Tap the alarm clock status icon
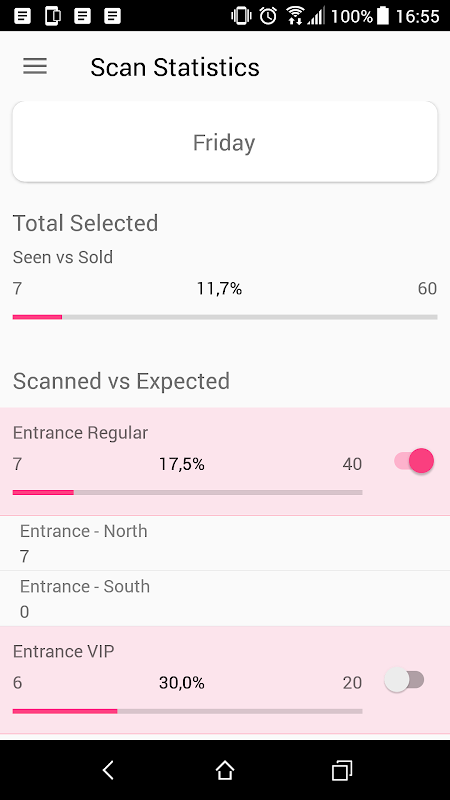This screenshot has height=800, width=450. 268,16
